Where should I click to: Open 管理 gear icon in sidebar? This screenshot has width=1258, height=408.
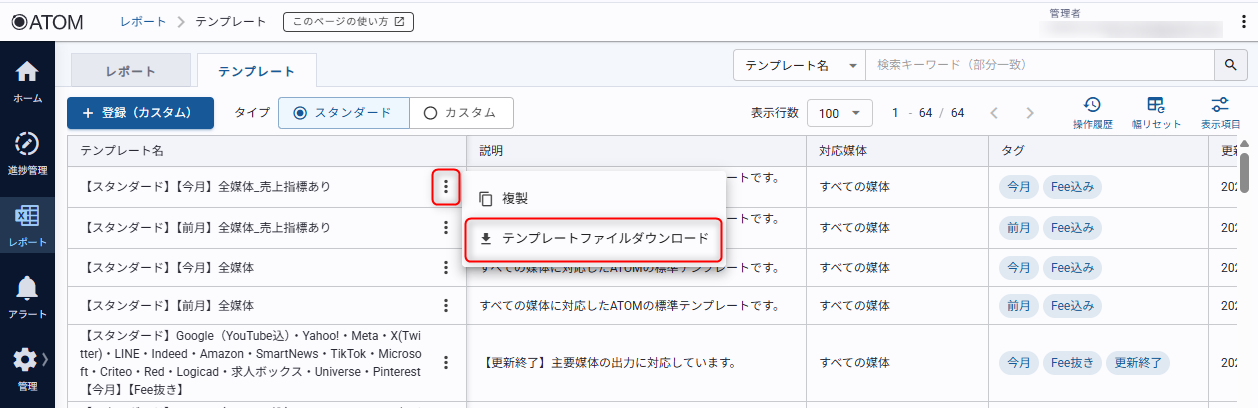(27, 368)
